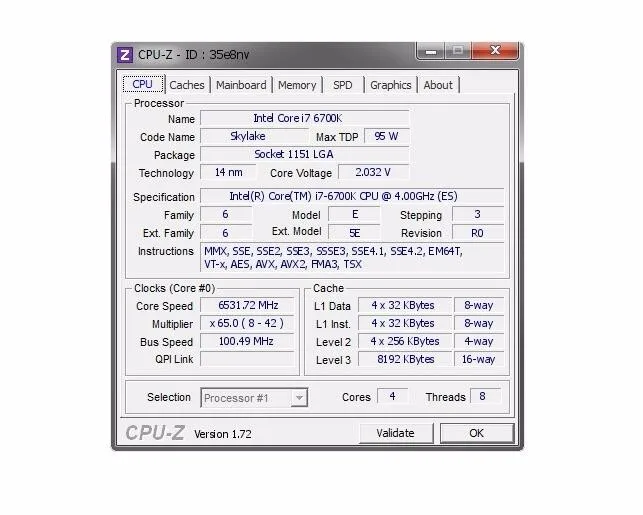This screenshot has width=643, height=515.
Task: Click the Max TDP value 95 W
Action: (x=387, y=136)
